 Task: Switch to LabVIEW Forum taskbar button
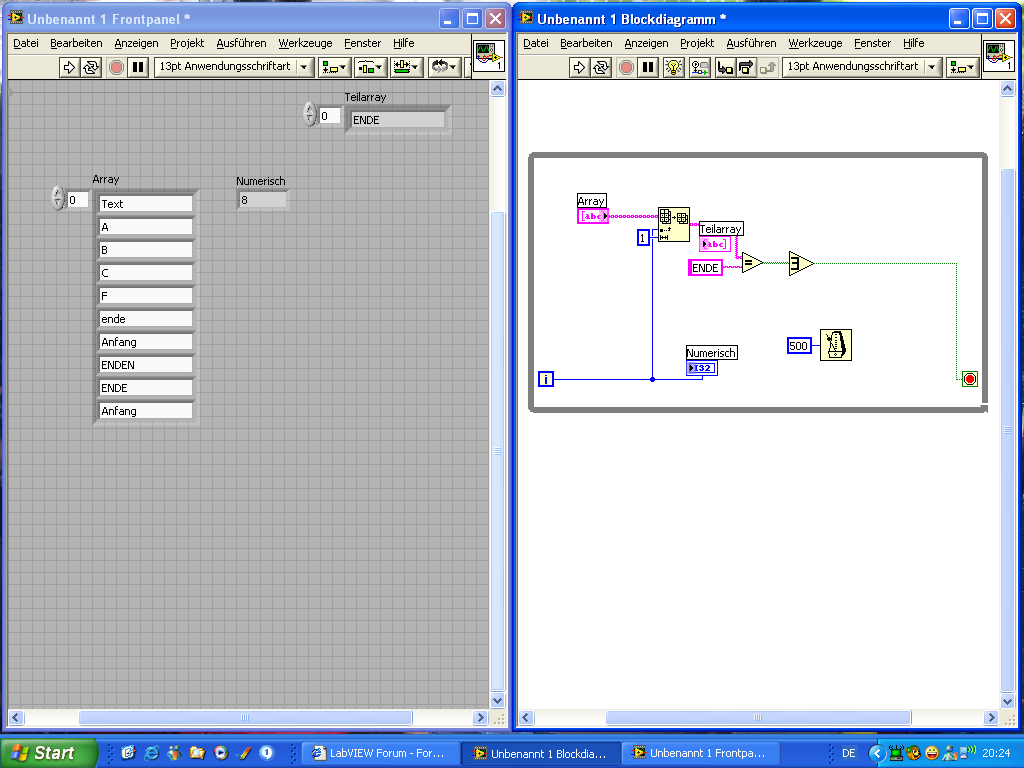(x=380, y=753)
